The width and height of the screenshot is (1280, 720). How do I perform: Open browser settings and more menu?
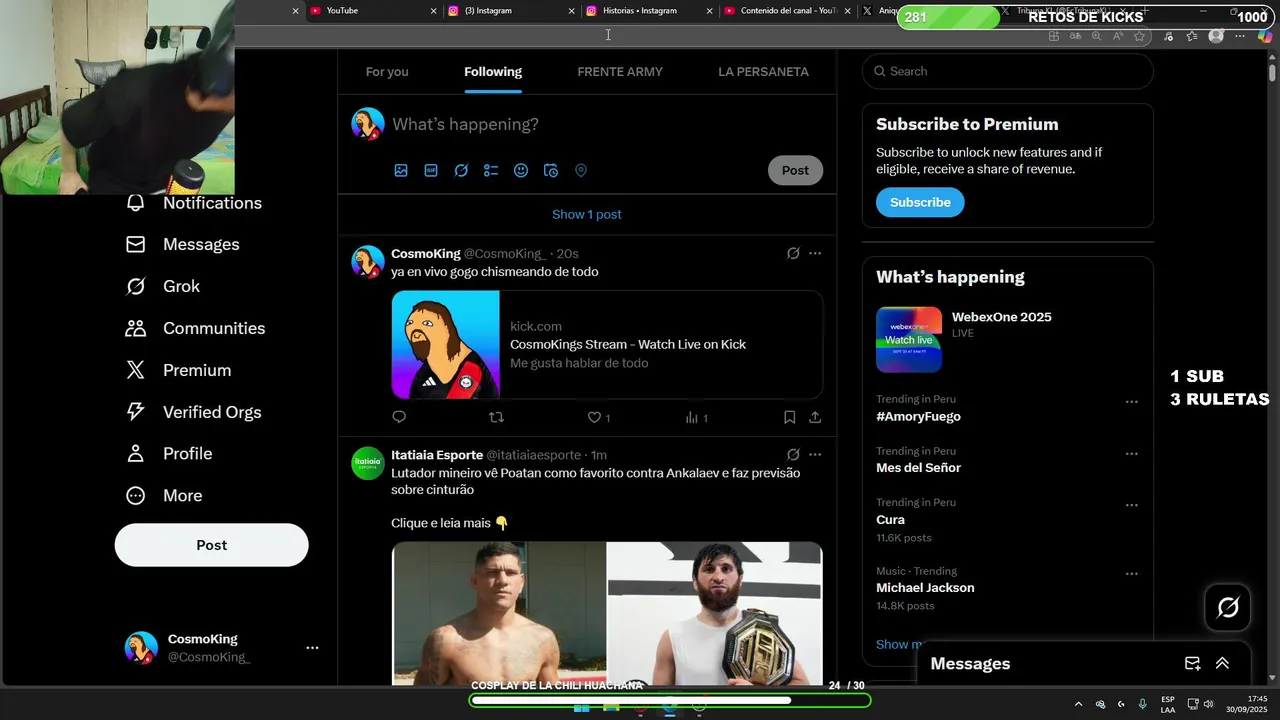pos(1240,36)
